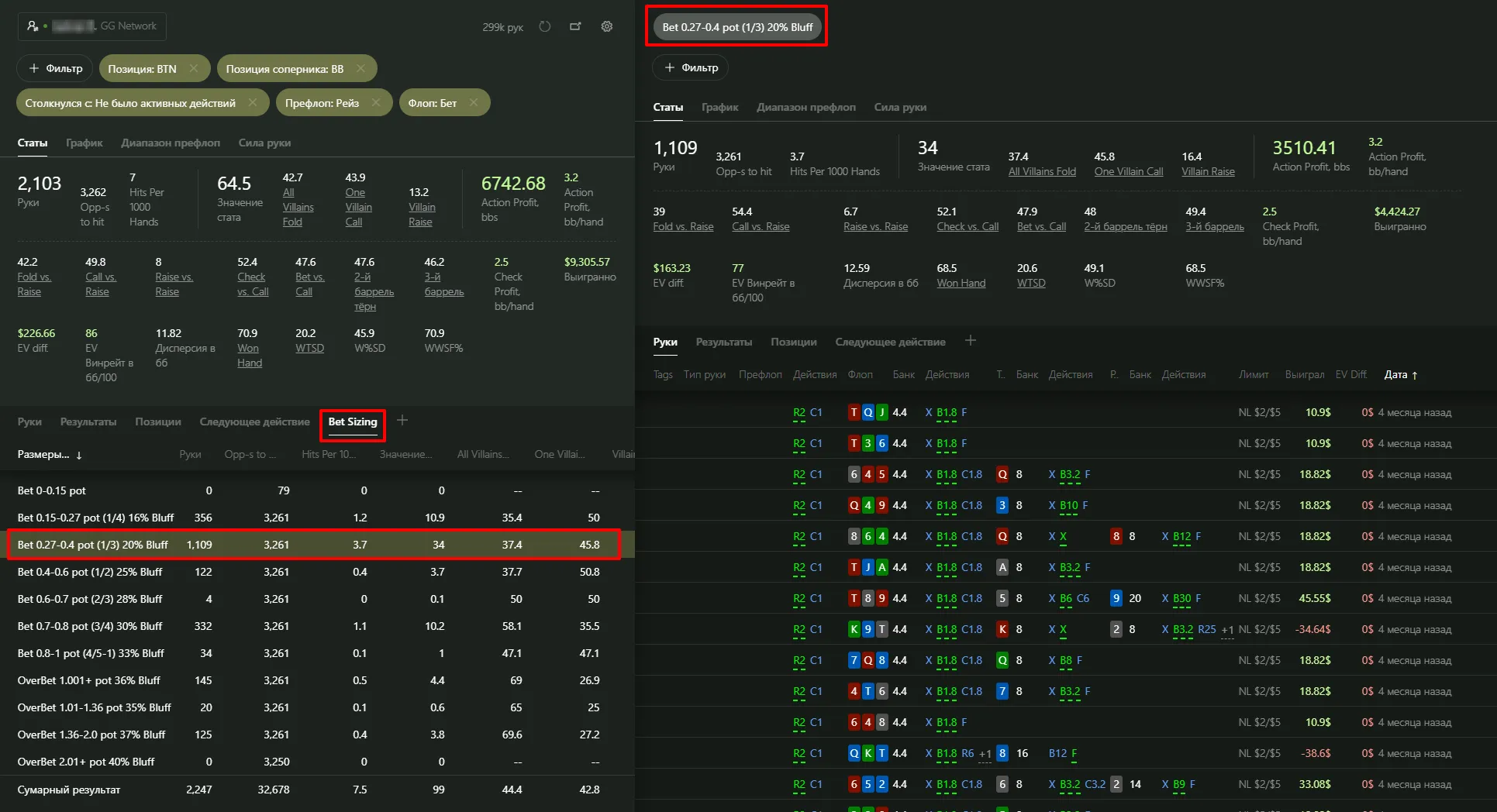1497x812 pixels.
Task: Open the export/share icon in header
Action: pos(575,26)
